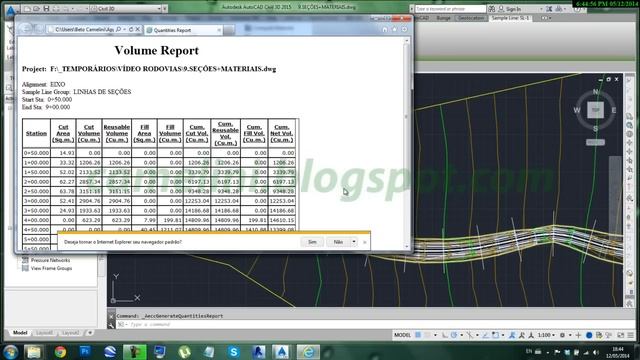Click the refresh icon in IE address bar
This screenshot has width=640, height=360.
click(x=131, y=29)
